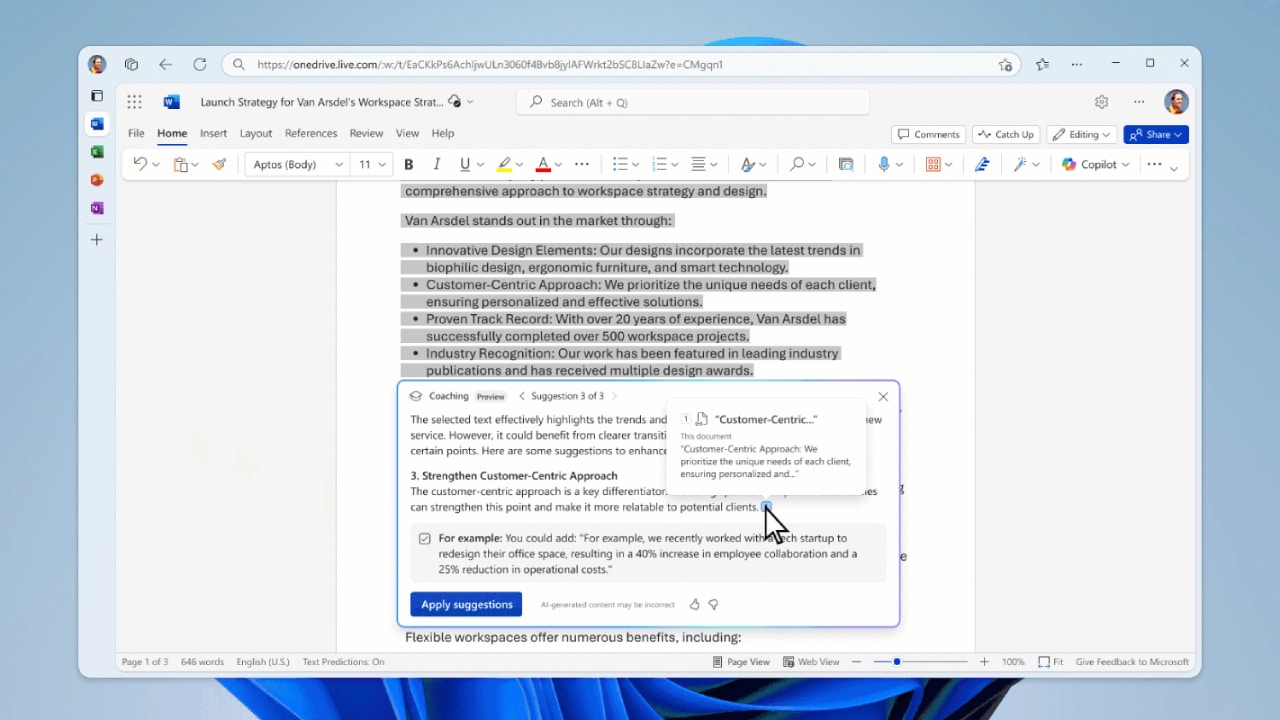1280x720 pixels.
Task: Close the Coaching panel
Action: pos(883,396)
